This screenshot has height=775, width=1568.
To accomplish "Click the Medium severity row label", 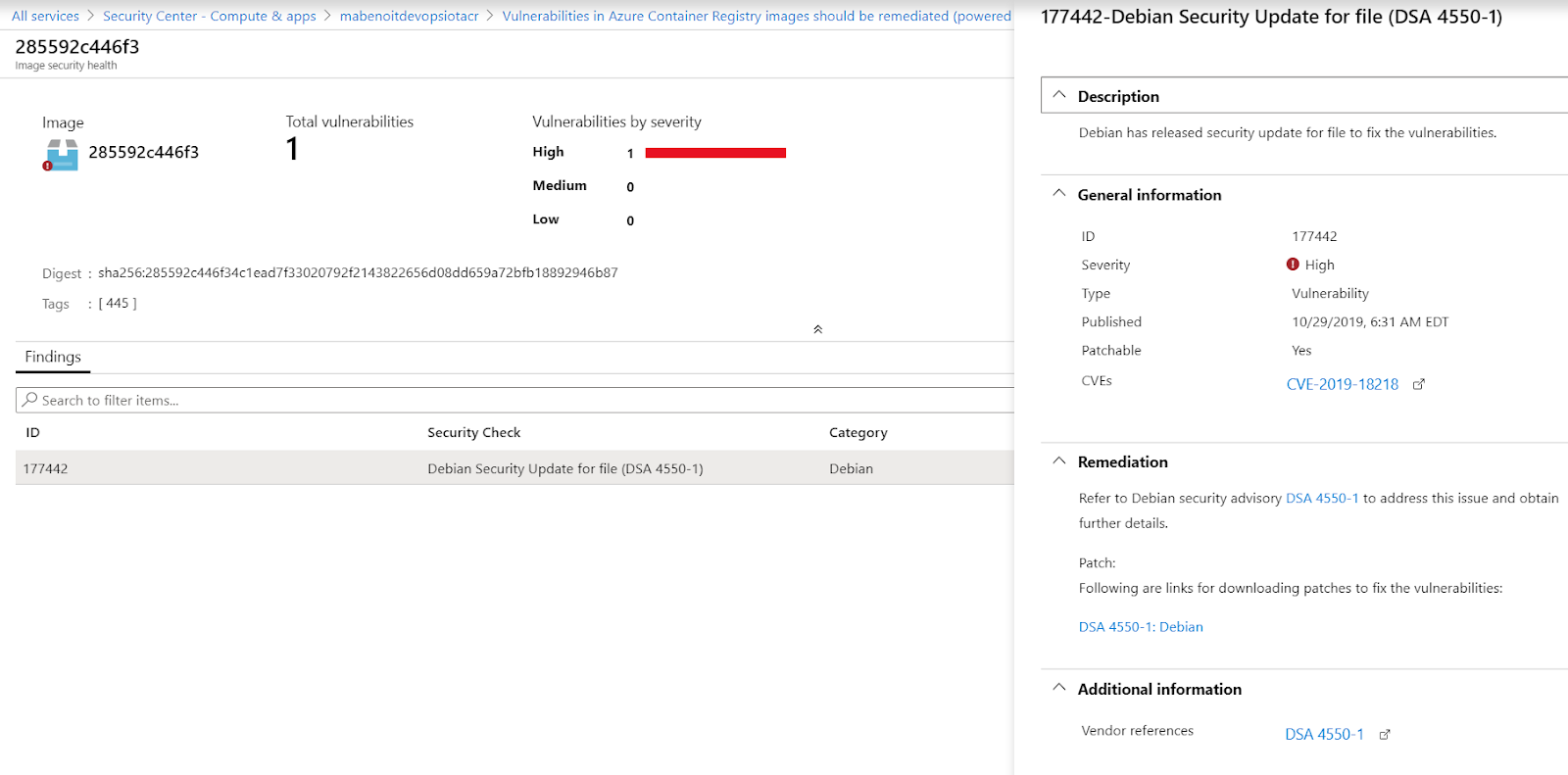I will pos(560,185).
